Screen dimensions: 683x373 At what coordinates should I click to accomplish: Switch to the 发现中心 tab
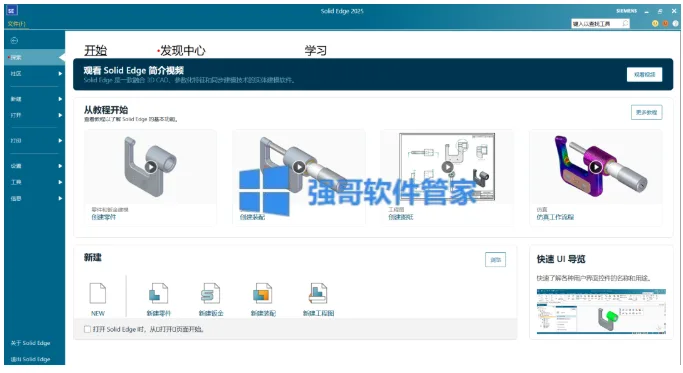tap(183, 51)
